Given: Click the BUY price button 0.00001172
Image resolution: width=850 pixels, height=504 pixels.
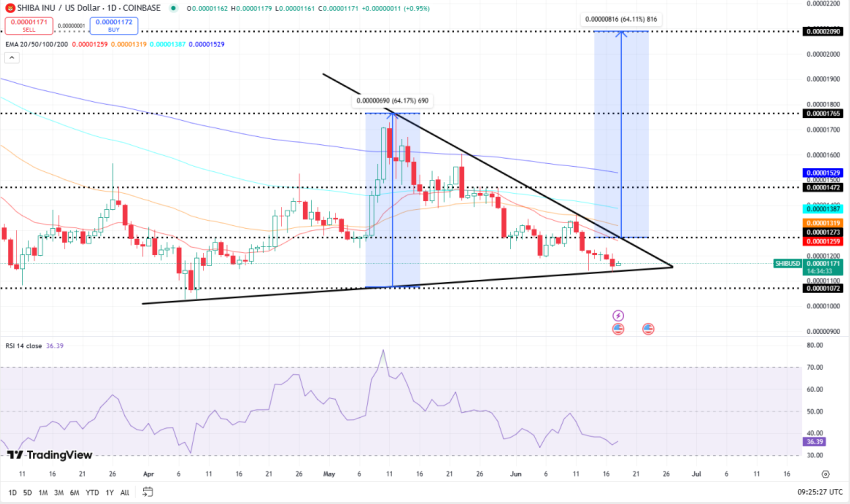Looking at the screenshot, I should coord(114,25).
